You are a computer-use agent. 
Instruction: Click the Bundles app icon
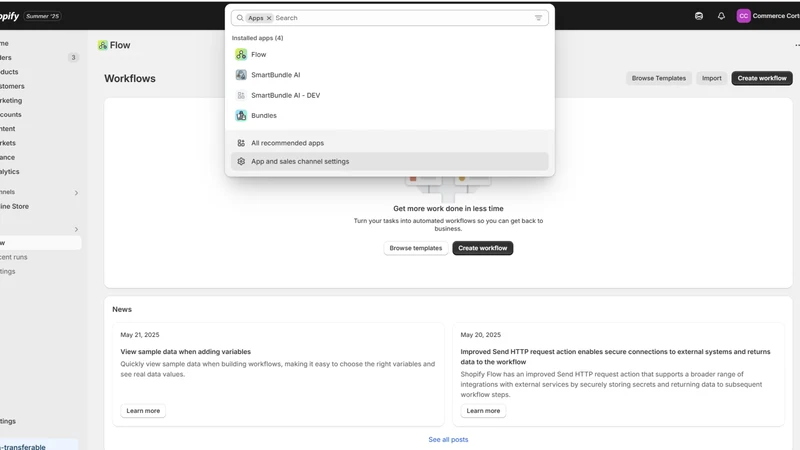pyautogui.click(x=241, y=115)
